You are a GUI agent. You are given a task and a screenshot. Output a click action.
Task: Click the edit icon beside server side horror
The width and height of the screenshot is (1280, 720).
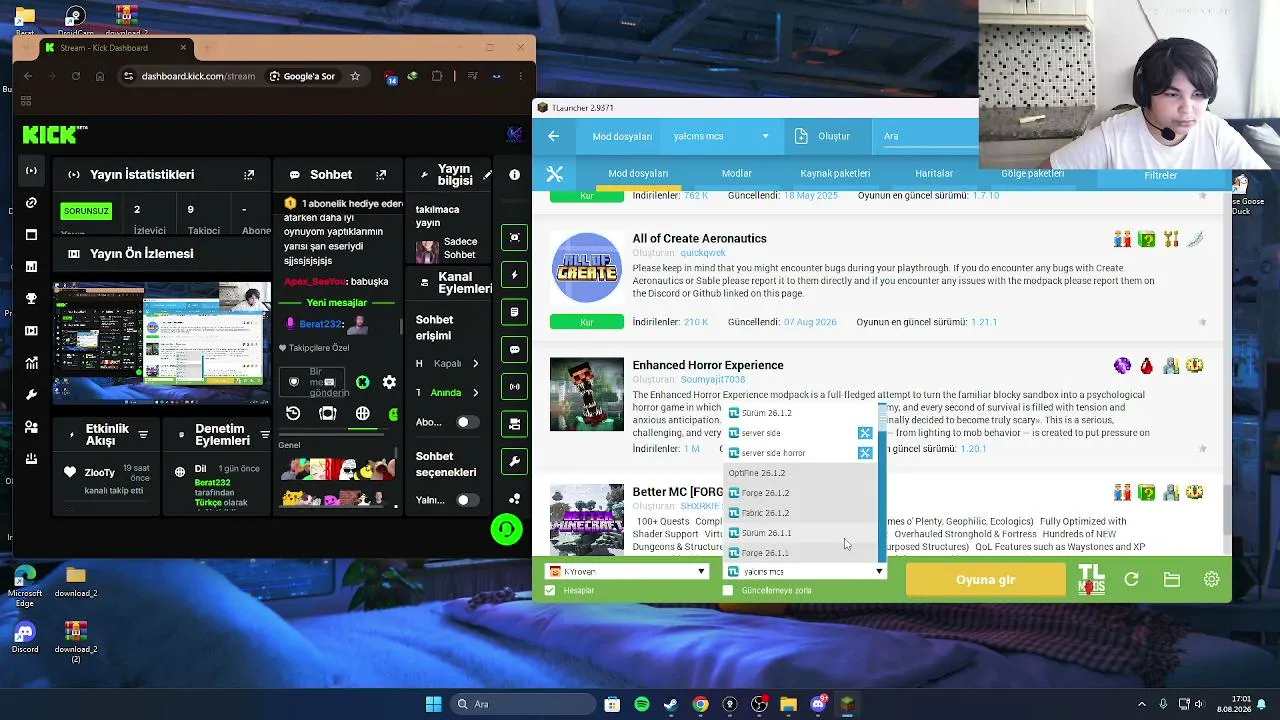point(865,453)
